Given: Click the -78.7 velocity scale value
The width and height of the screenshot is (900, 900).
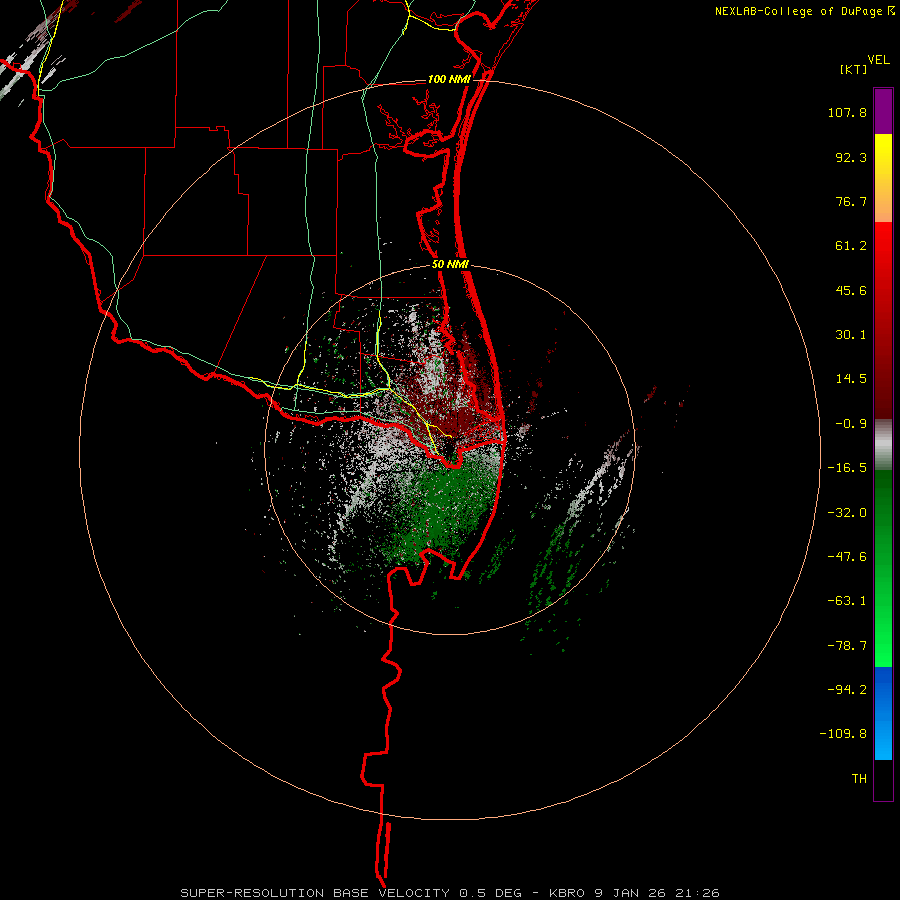Looking at the screenshot, I should coord(847,646).
